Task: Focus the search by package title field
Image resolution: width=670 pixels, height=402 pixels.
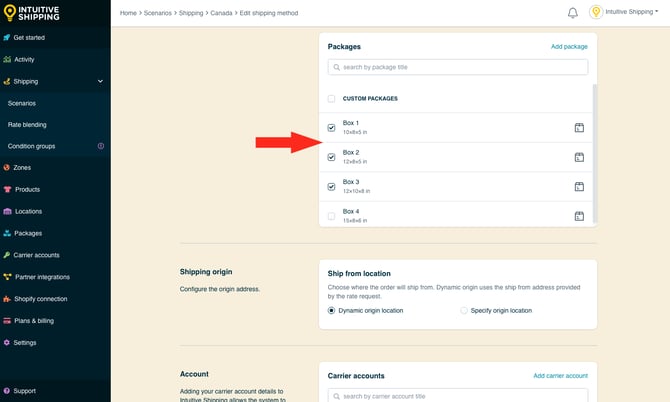Action: [458, 67]
